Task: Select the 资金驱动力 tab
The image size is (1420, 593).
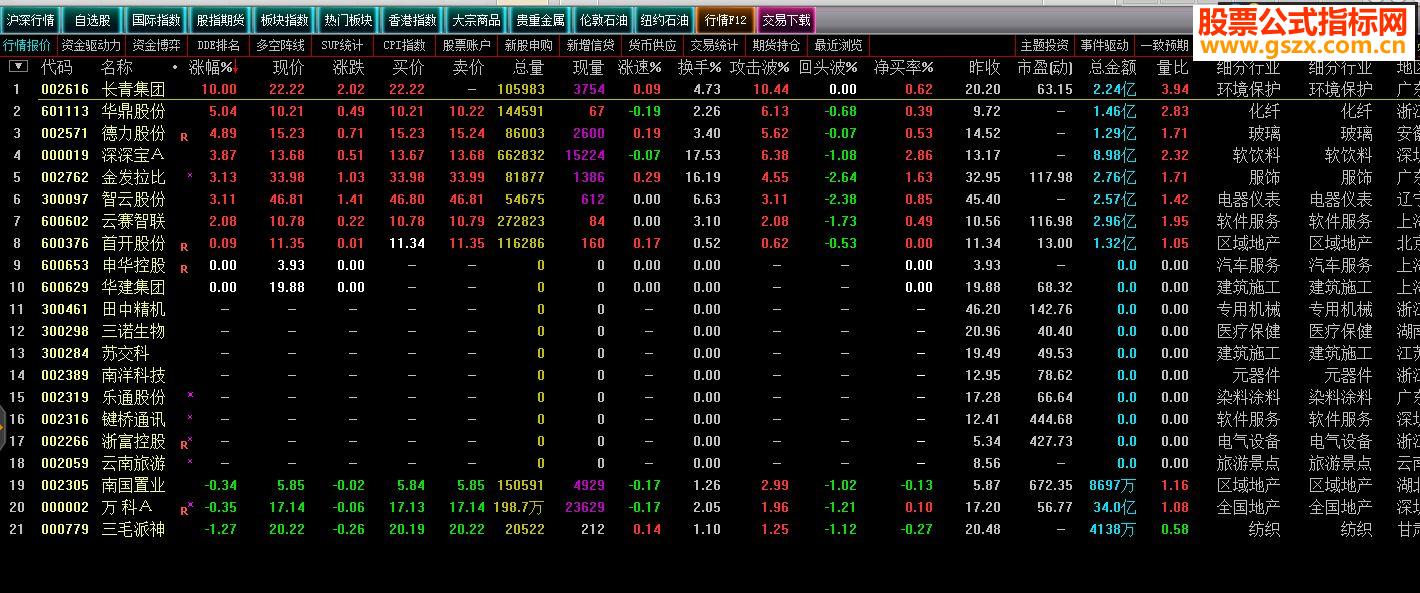Action: click(91, 45)
